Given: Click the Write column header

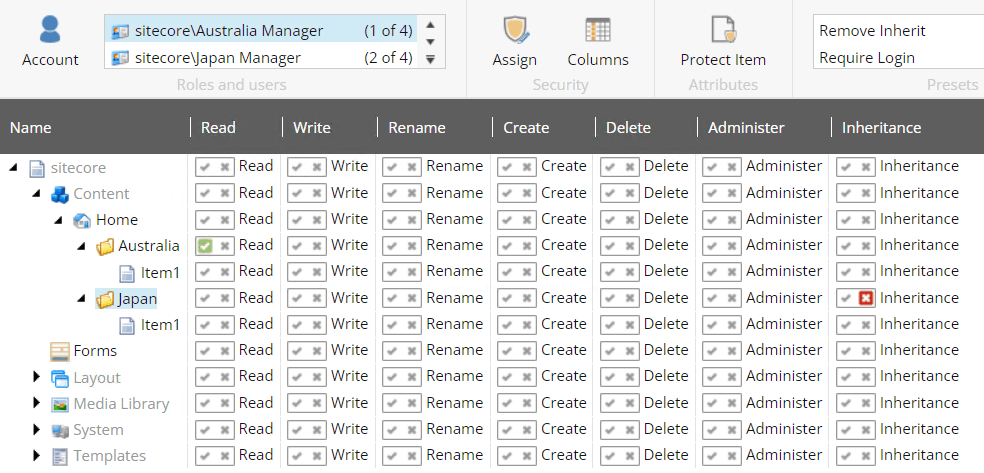Looking at the screenshot, I should [312, 128].
